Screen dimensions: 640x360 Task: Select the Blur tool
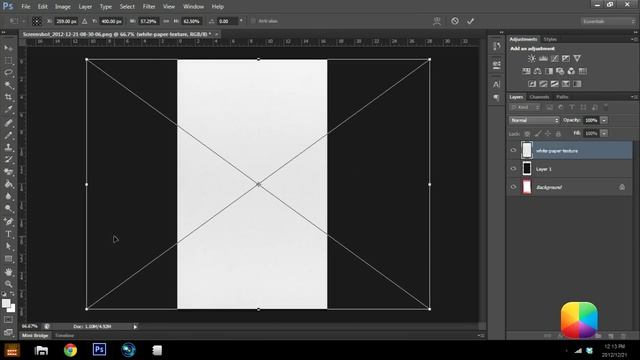[8, 196]
